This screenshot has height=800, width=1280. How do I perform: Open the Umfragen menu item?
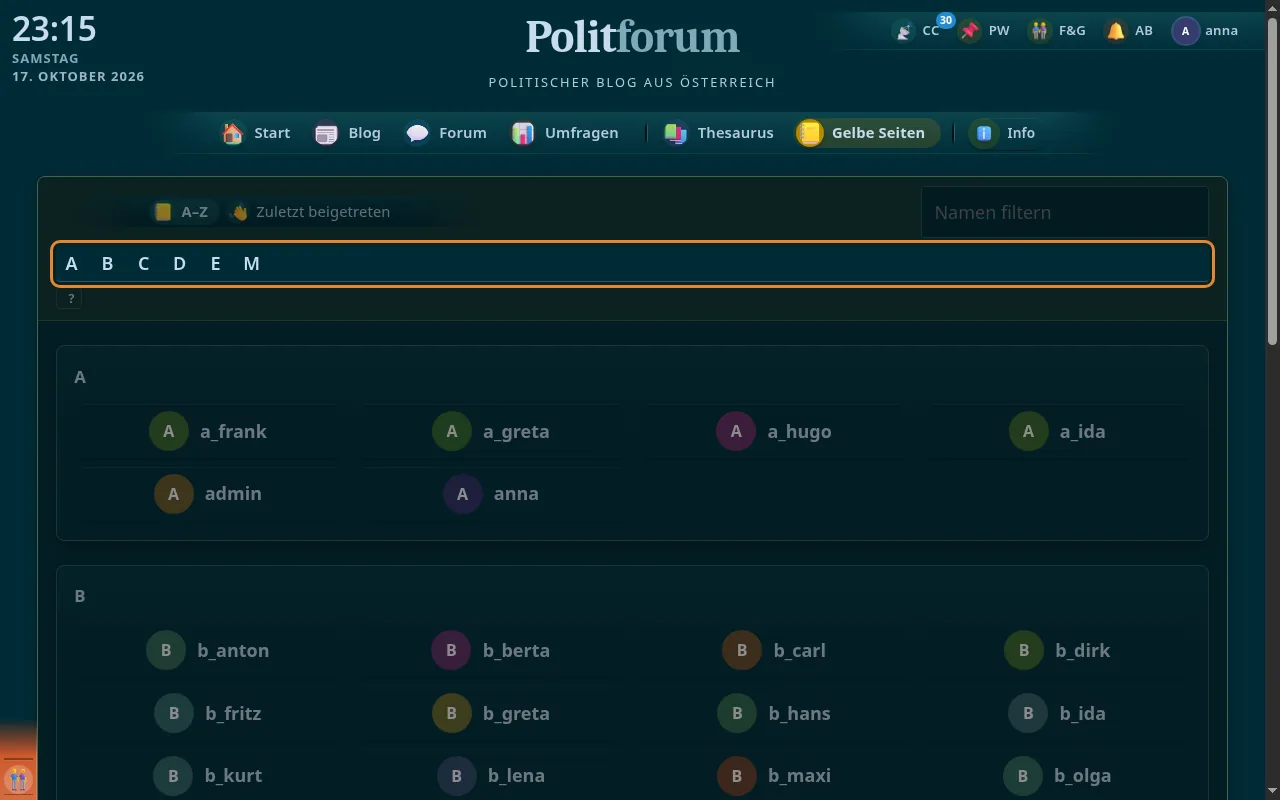566,133
